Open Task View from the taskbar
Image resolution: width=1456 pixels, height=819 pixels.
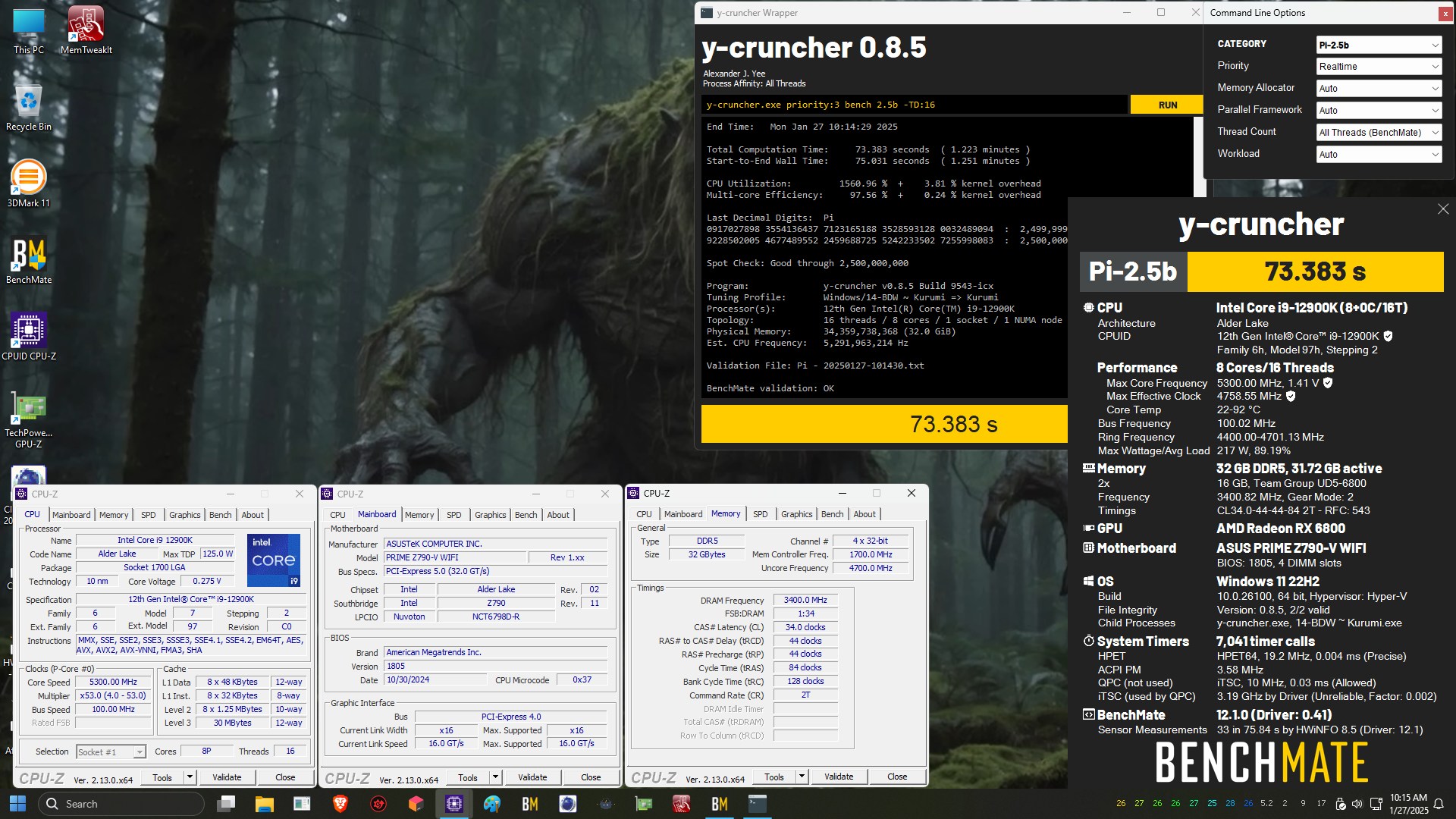tap(226, 804)
